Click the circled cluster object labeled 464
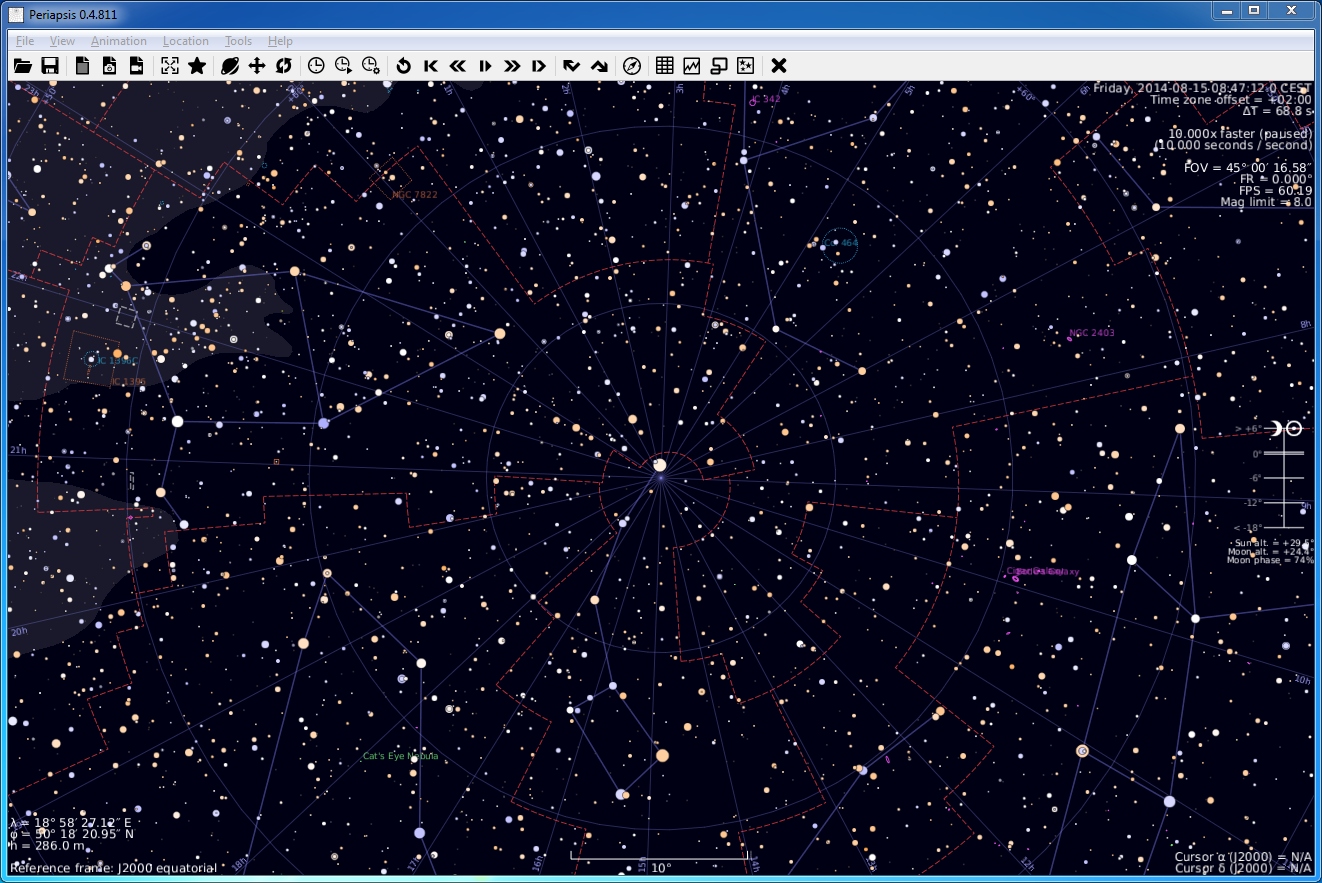 (x=840, y=243)
